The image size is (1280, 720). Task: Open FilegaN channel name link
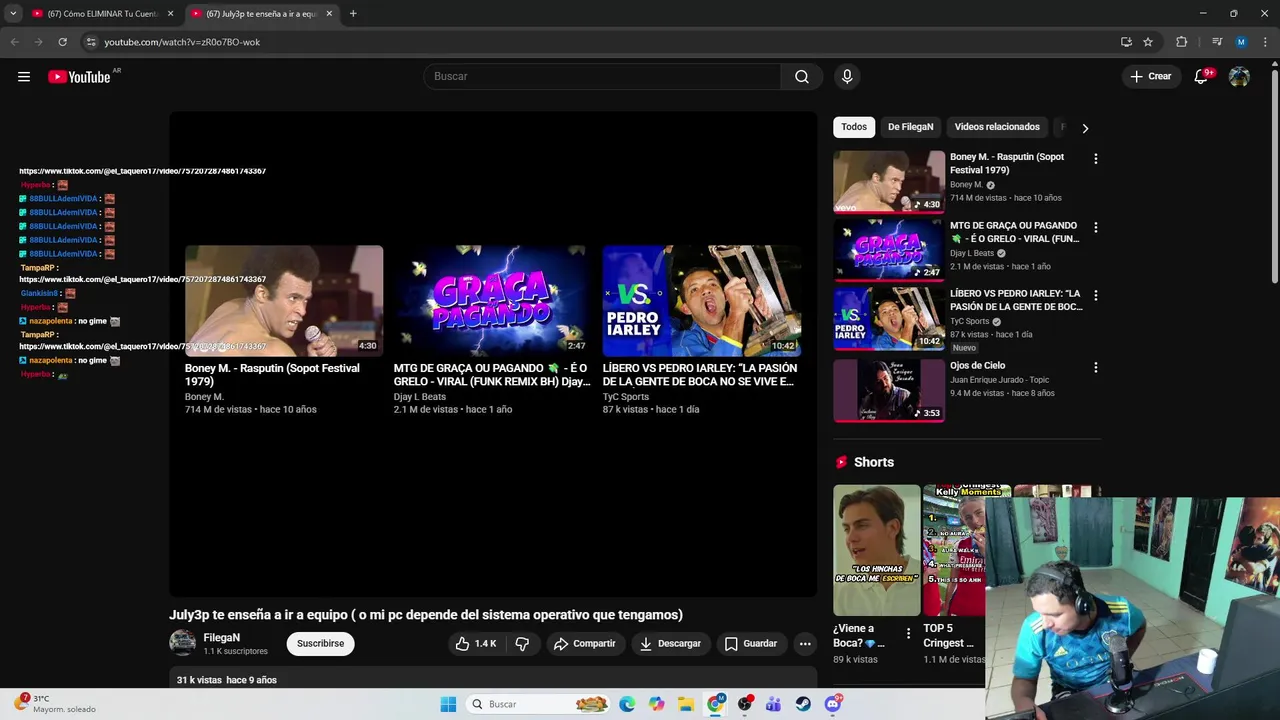pyautogui.click(x=222, y=638)
